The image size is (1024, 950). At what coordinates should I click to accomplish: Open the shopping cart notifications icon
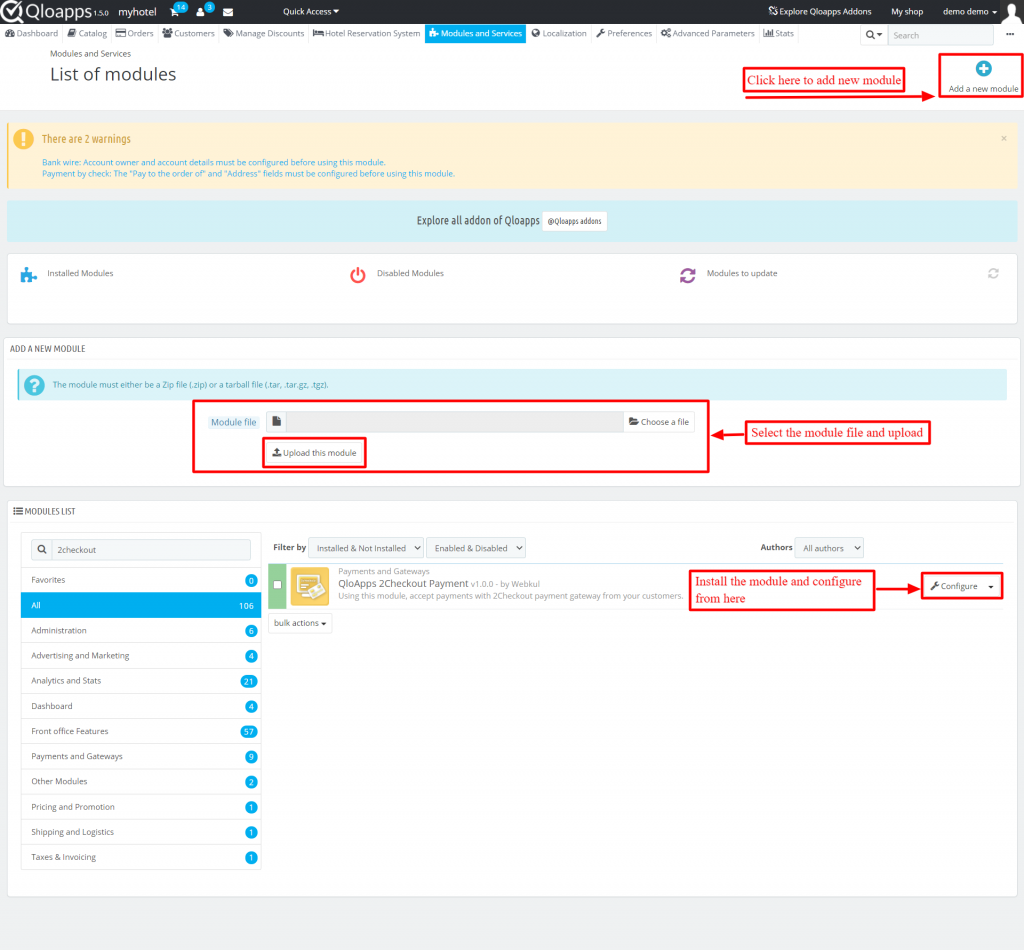tap(175, 12)
